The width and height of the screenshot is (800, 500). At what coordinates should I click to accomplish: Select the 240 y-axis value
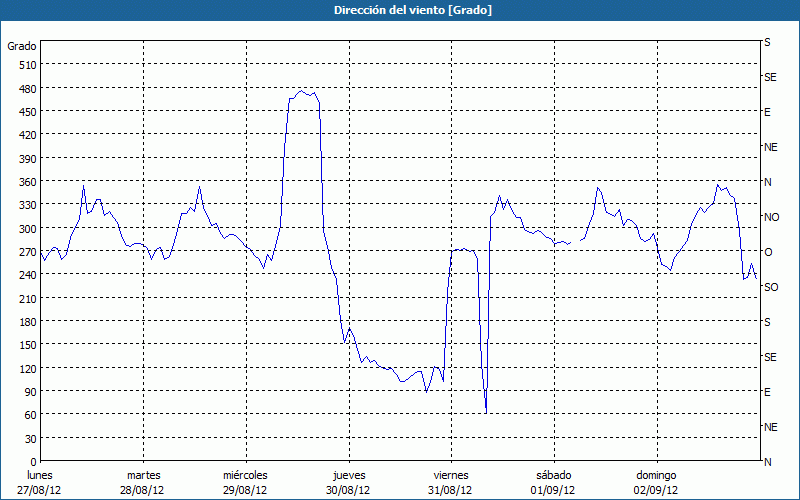click(28, 275)
